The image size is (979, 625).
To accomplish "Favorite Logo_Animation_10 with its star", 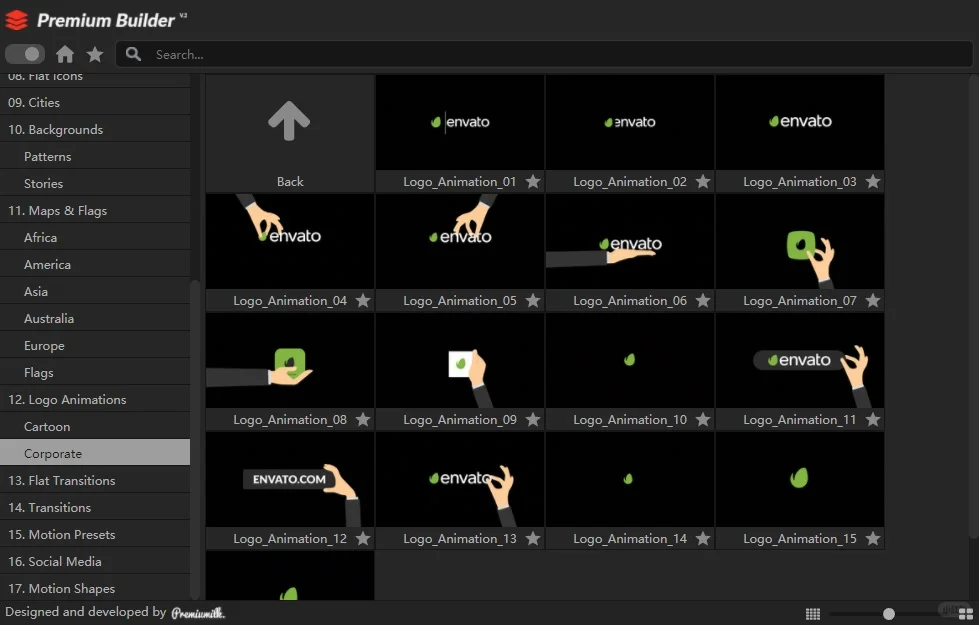I will coord(703,420).
